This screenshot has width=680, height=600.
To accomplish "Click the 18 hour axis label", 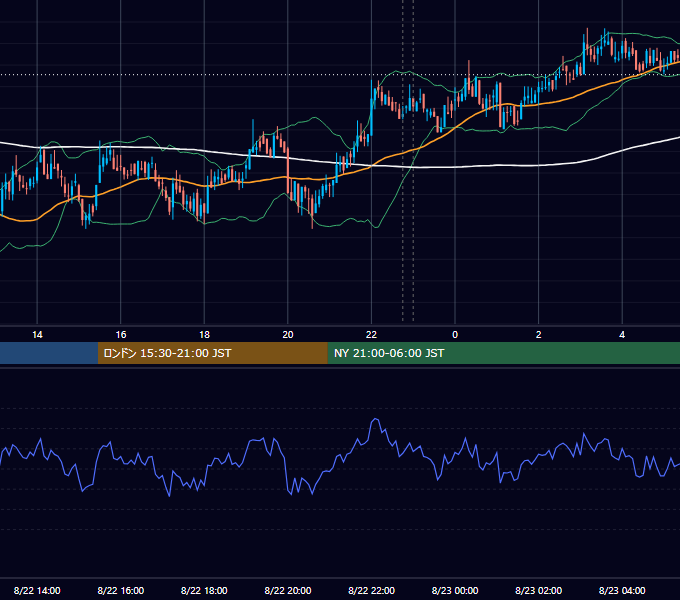I will point(204,335).
